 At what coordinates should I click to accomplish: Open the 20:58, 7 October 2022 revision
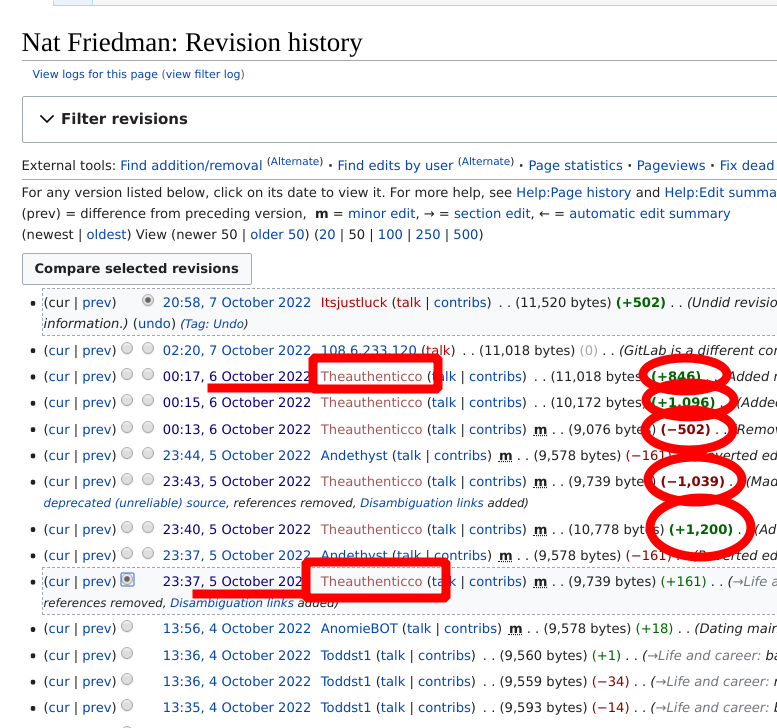237,303
